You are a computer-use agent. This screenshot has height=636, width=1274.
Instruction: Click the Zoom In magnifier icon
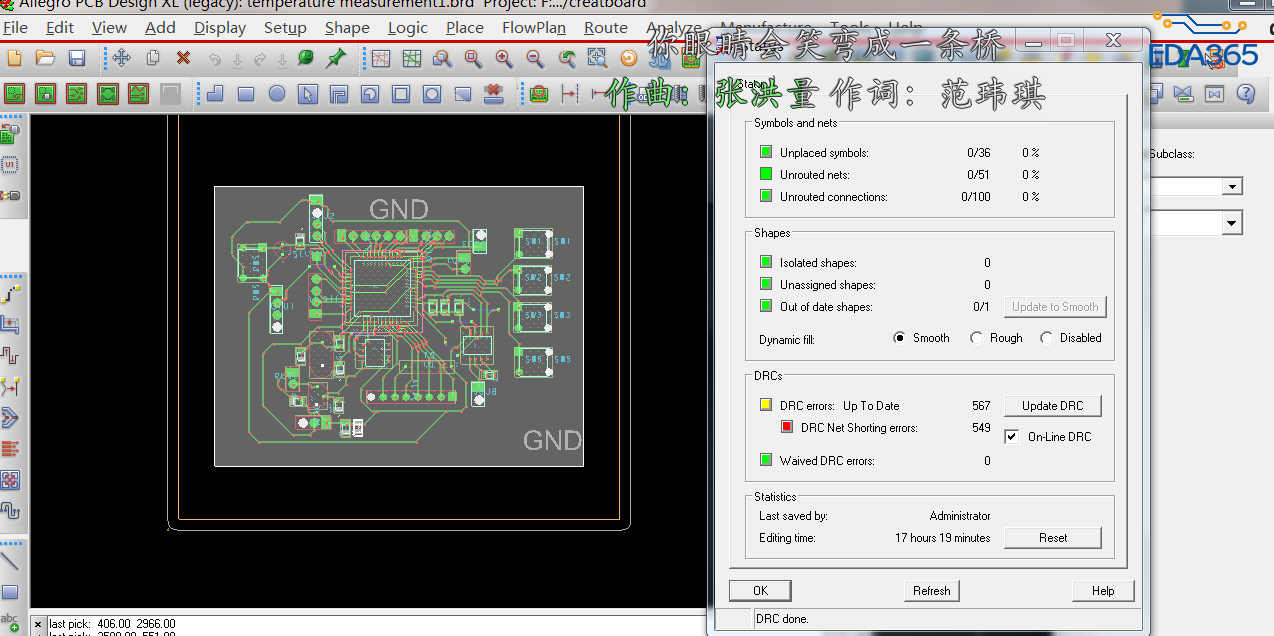click(x=504, y=58)
